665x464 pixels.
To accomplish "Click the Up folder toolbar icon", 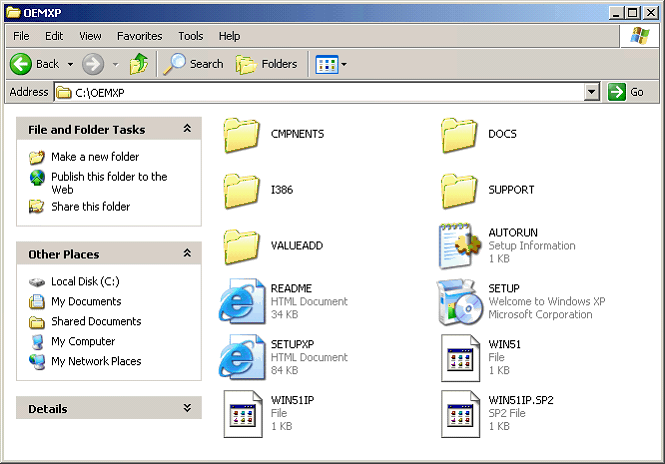I will click(x=138, y=64).
